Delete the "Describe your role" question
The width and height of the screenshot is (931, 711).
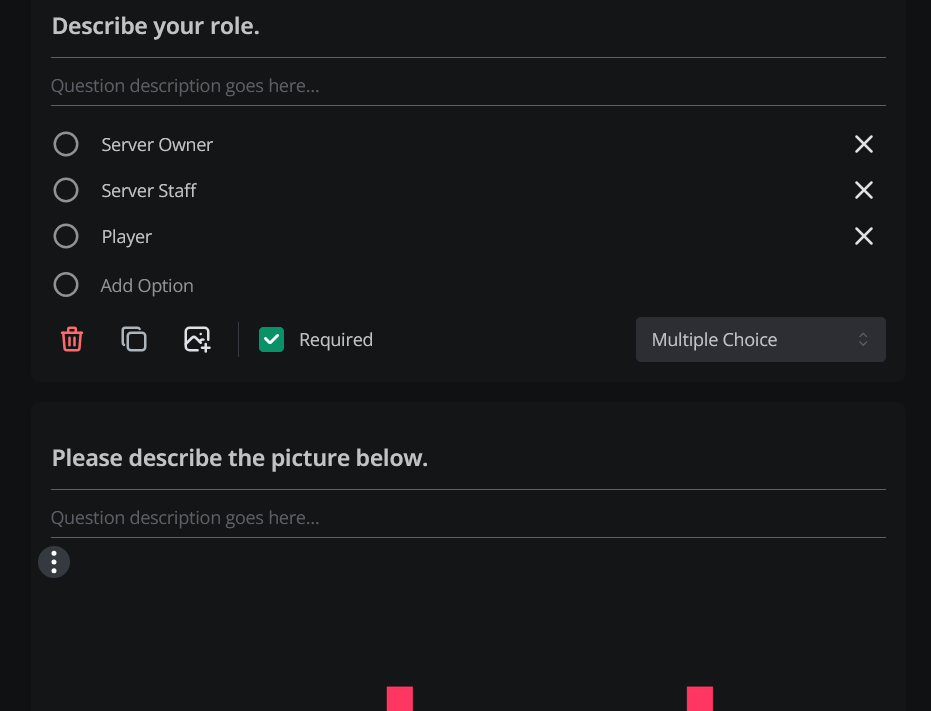coord(71,339)
